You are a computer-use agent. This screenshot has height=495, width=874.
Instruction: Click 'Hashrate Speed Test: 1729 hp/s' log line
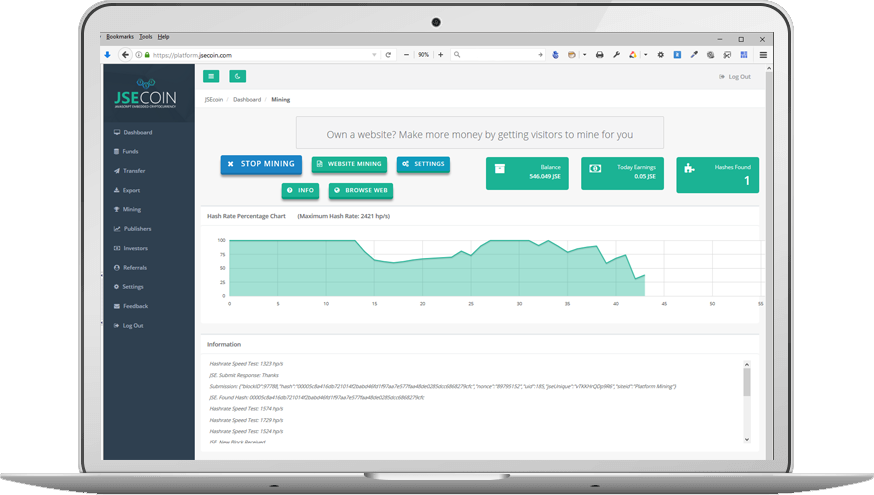point(246,420)
